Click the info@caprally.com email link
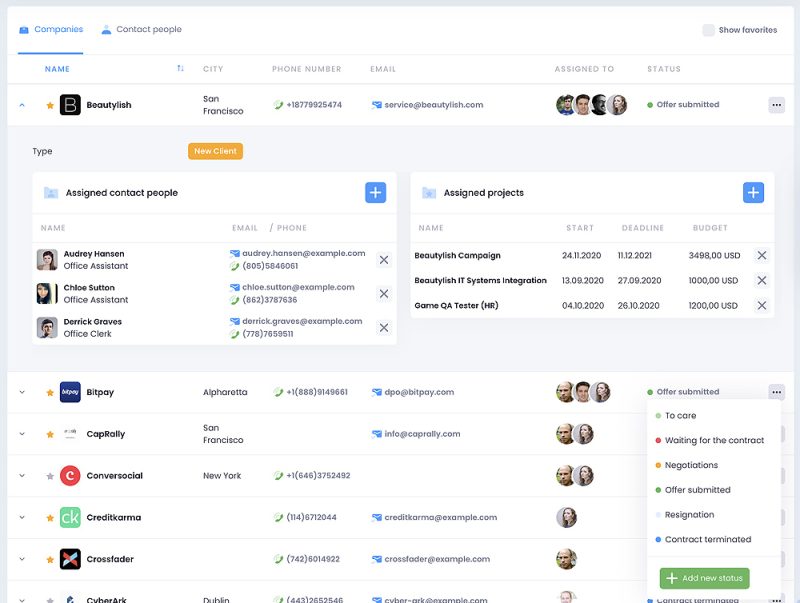 422,434
